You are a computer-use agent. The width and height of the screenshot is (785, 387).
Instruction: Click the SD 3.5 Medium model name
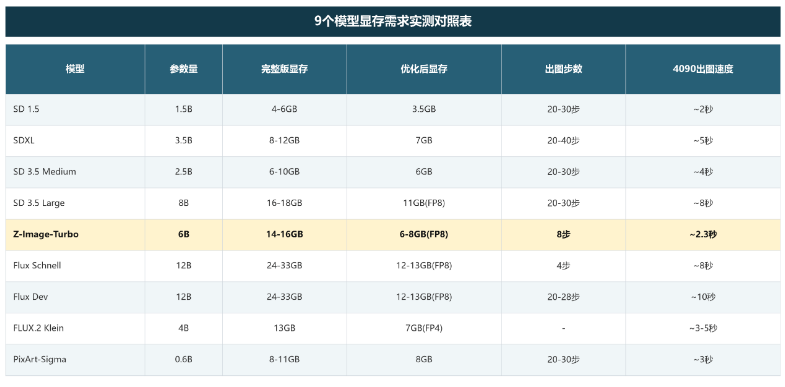point(45,172)
